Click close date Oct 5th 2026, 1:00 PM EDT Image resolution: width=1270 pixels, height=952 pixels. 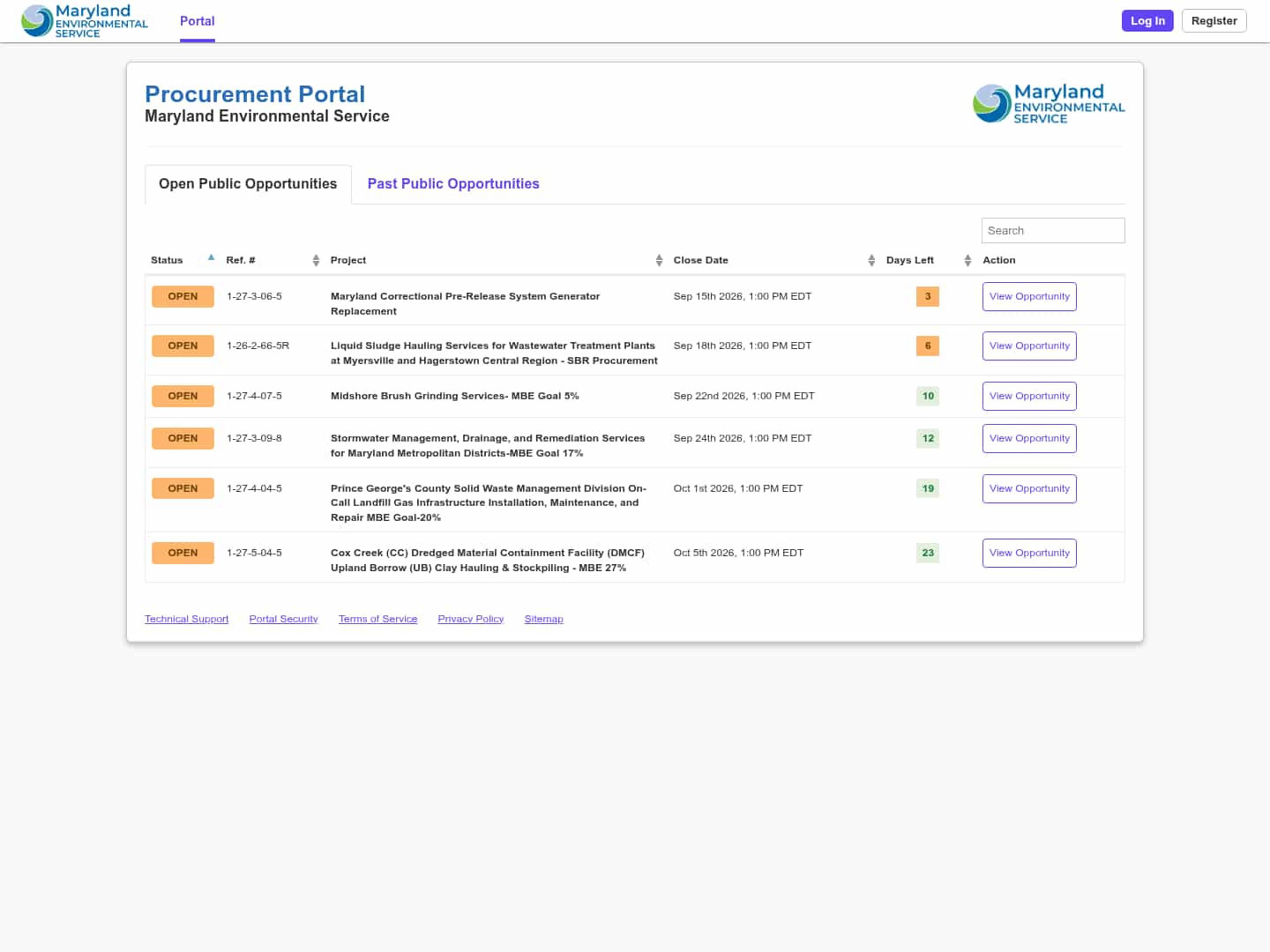point(739,554)
